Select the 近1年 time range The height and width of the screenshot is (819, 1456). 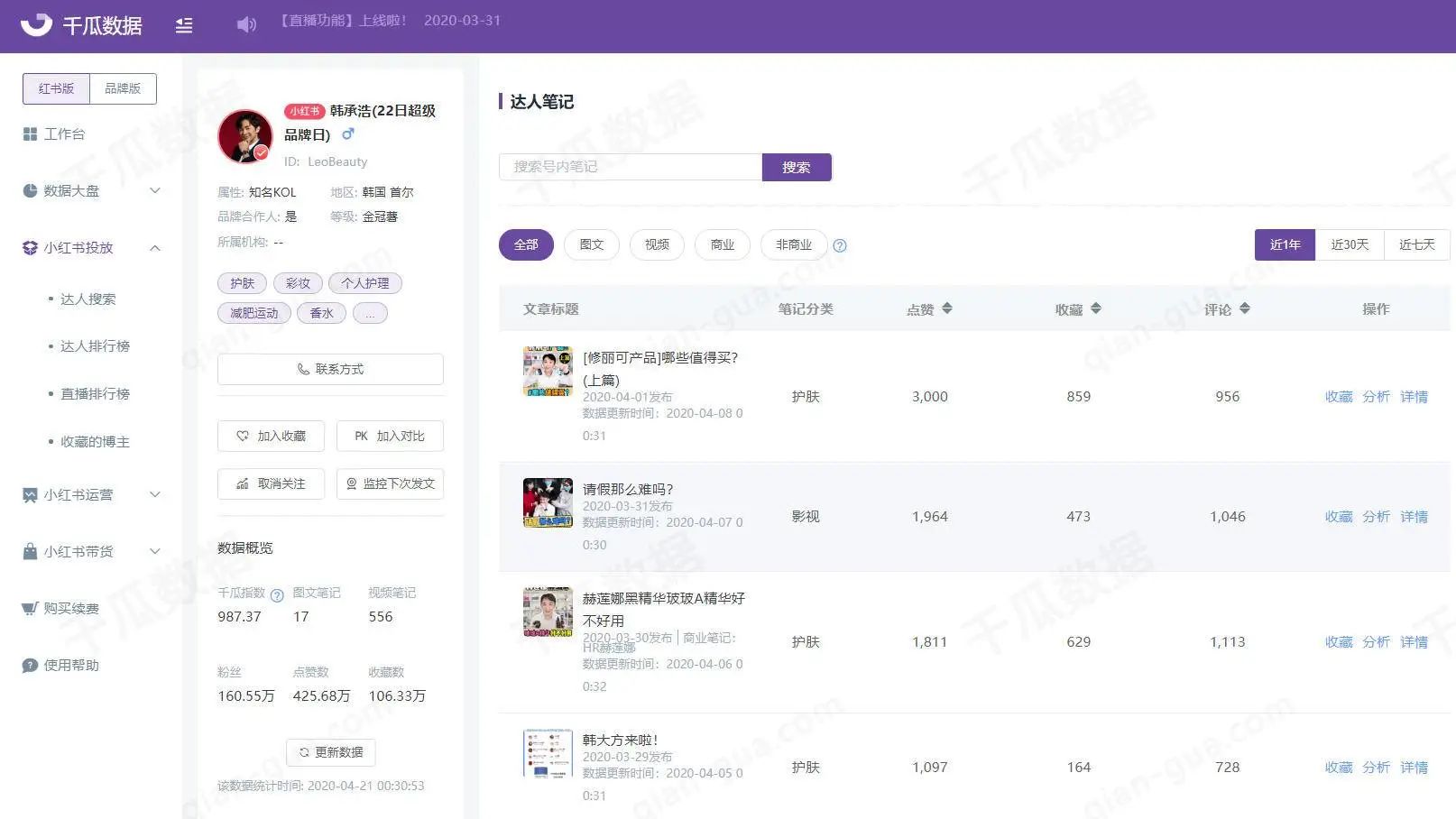[1286, 244]
